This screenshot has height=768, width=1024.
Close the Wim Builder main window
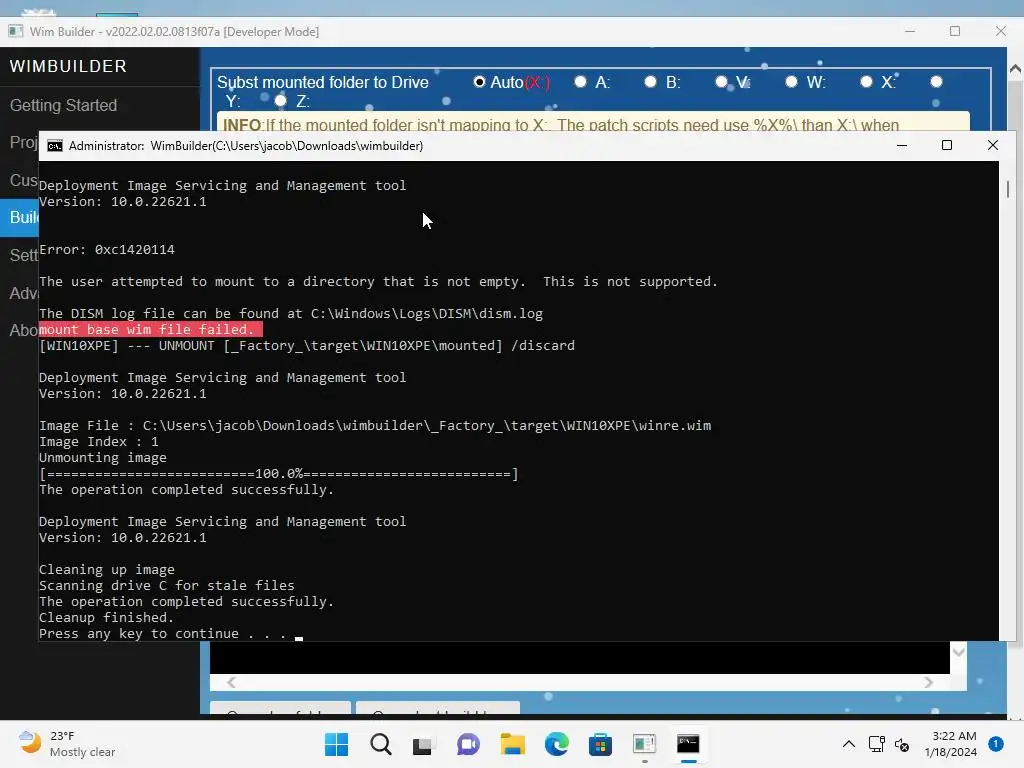click(1000, 31)
